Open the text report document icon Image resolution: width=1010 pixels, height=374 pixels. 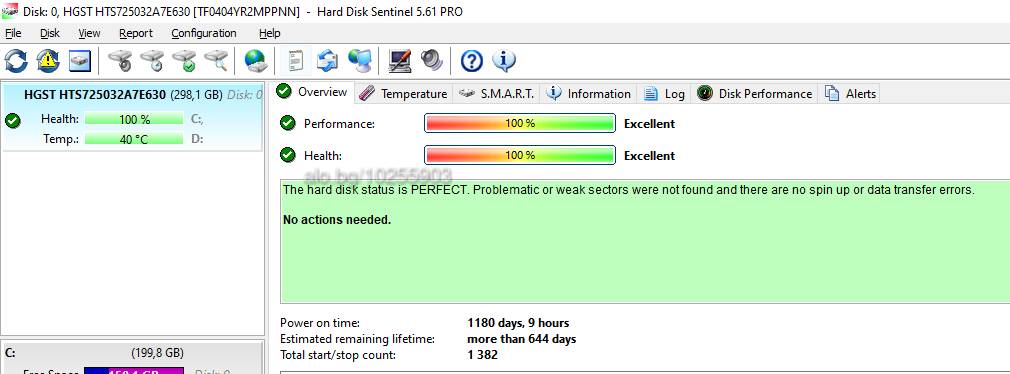296,61
